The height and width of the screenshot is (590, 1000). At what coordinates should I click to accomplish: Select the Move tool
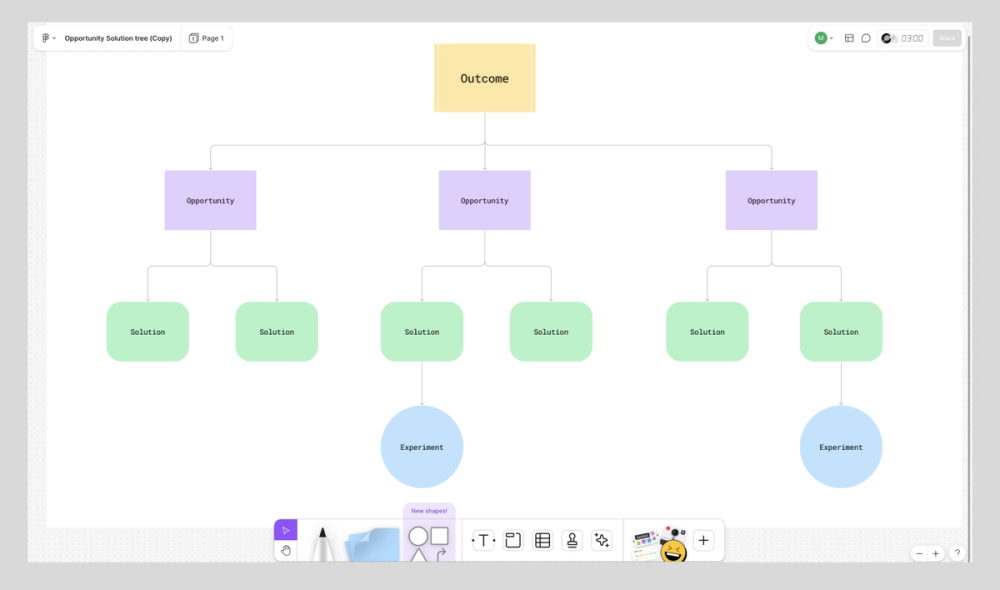[286, 529]
